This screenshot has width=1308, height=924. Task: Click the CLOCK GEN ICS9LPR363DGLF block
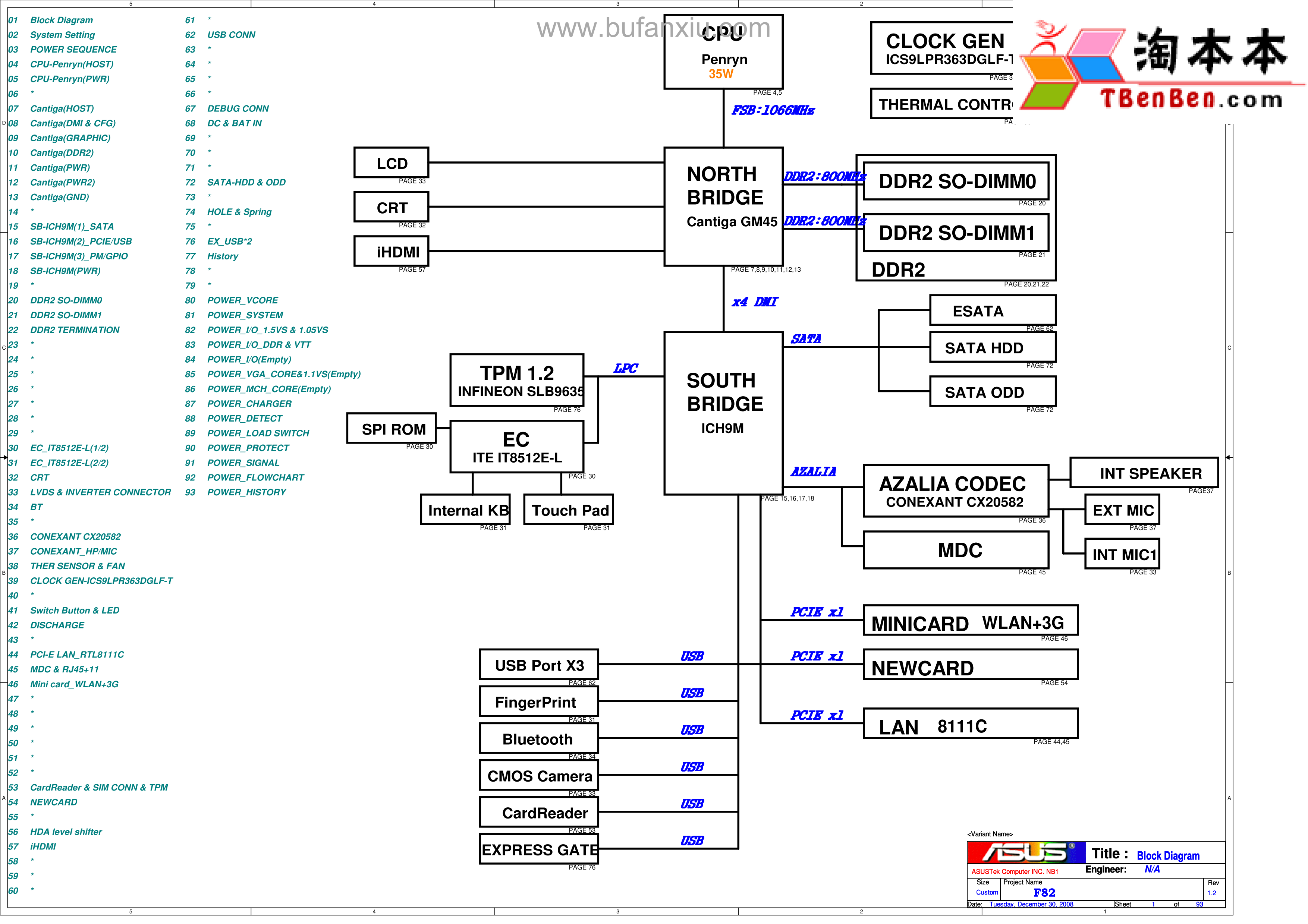(x=943, y=48)
